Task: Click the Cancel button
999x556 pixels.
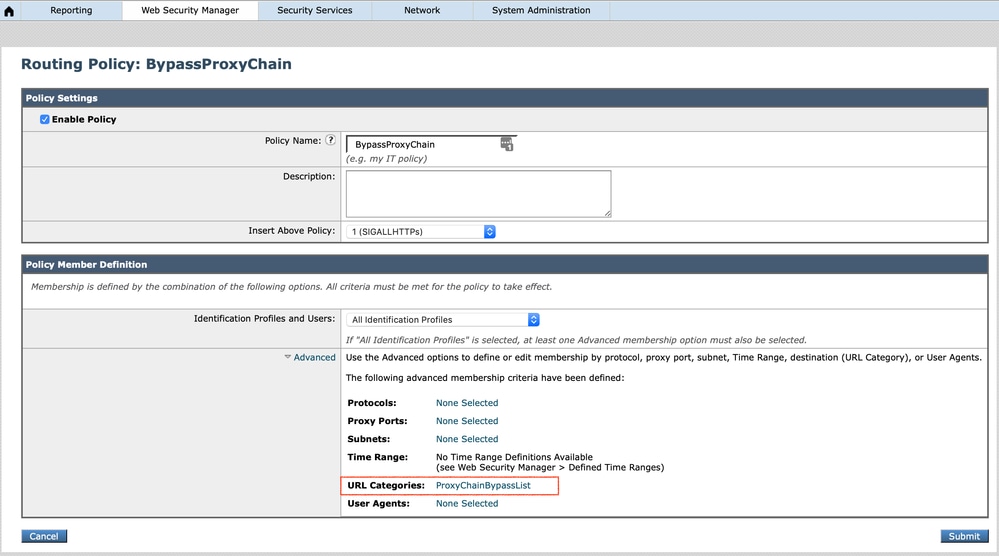Action: [44, 536]
